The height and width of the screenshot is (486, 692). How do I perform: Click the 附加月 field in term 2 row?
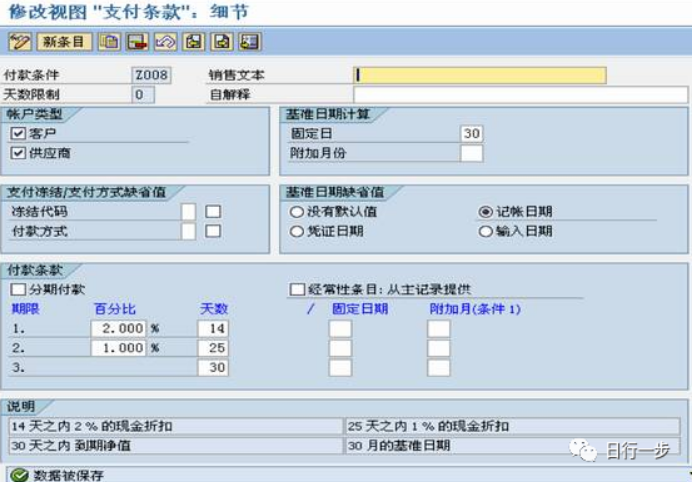coord(439,348)
